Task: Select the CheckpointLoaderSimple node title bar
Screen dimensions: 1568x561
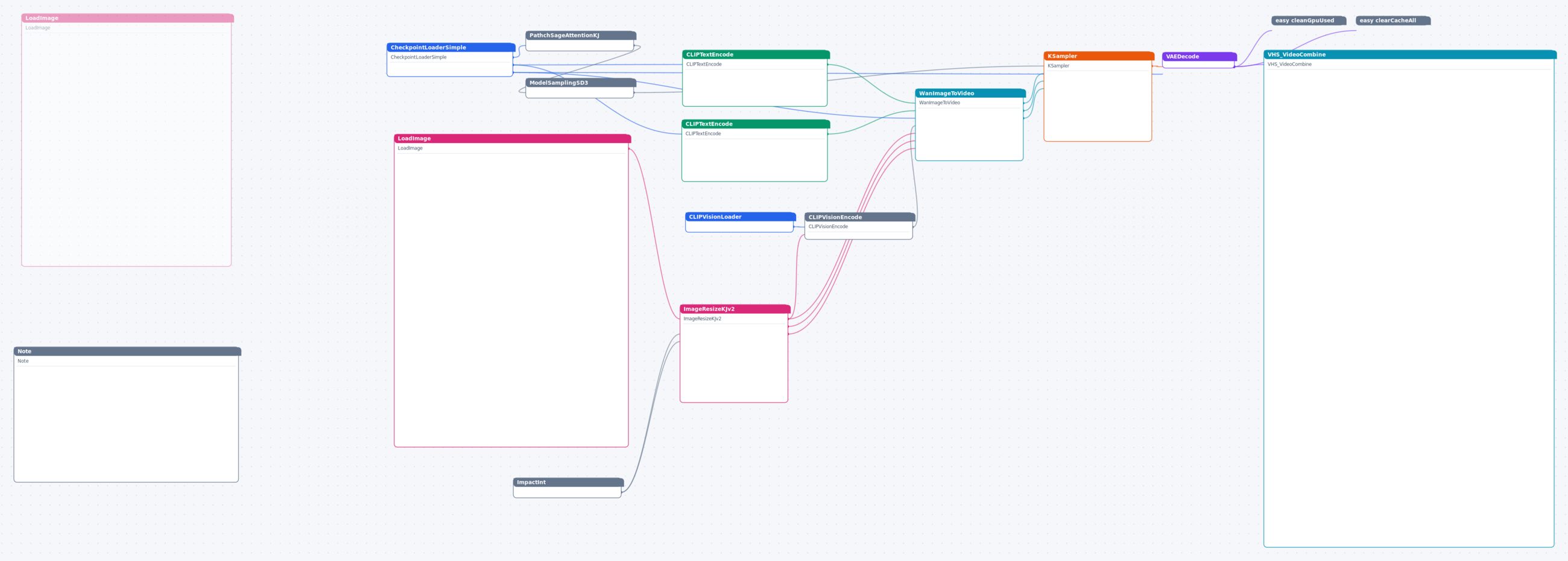Action: pyautogui.click(x=451, y=48)
